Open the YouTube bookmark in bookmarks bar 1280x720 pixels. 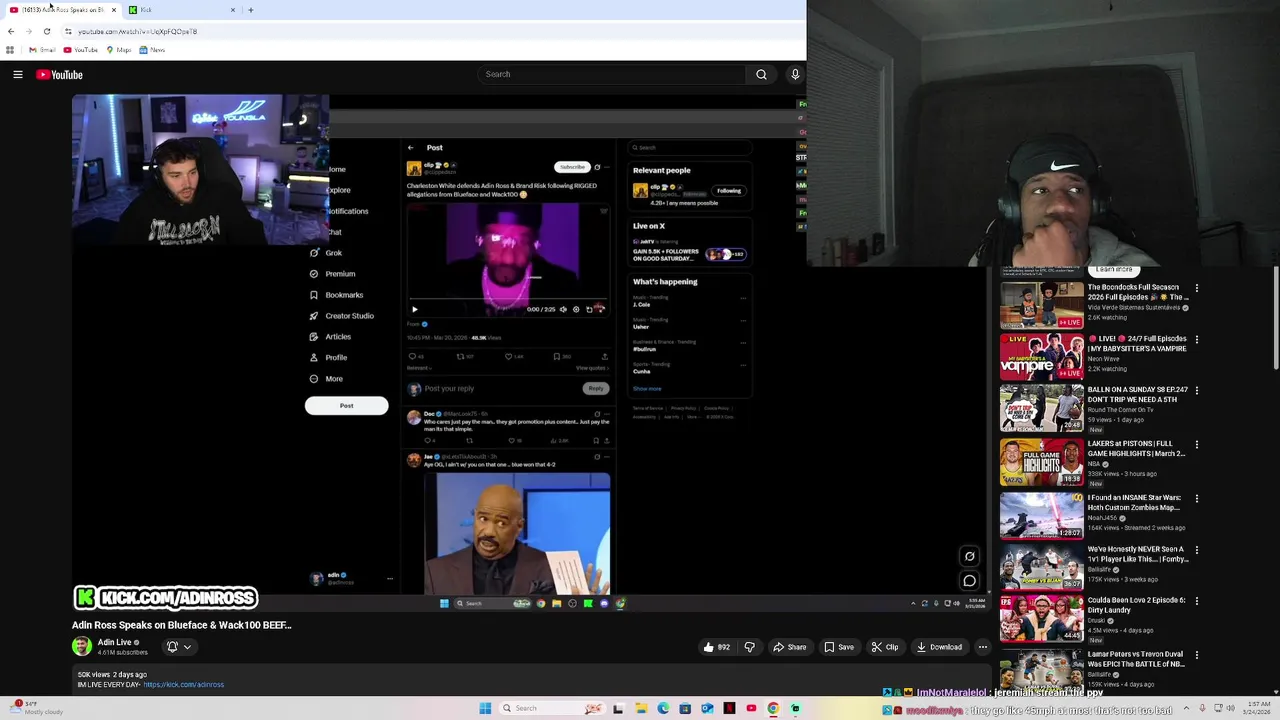(80, 50)
